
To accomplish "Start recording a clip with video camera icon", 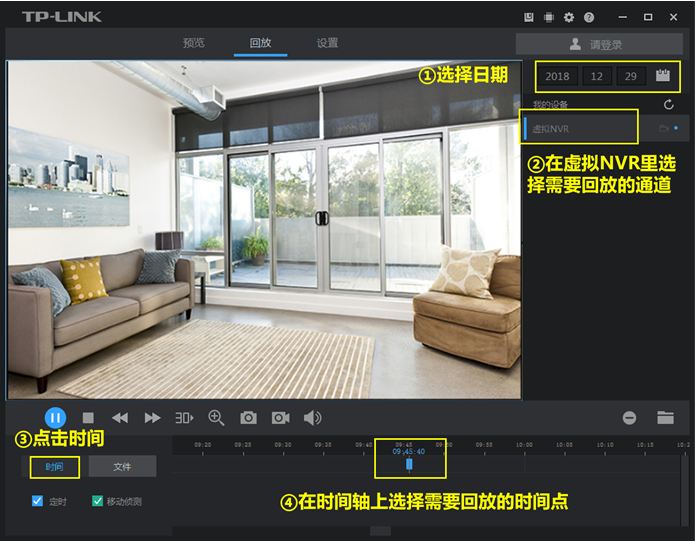I will coord(280,418).
